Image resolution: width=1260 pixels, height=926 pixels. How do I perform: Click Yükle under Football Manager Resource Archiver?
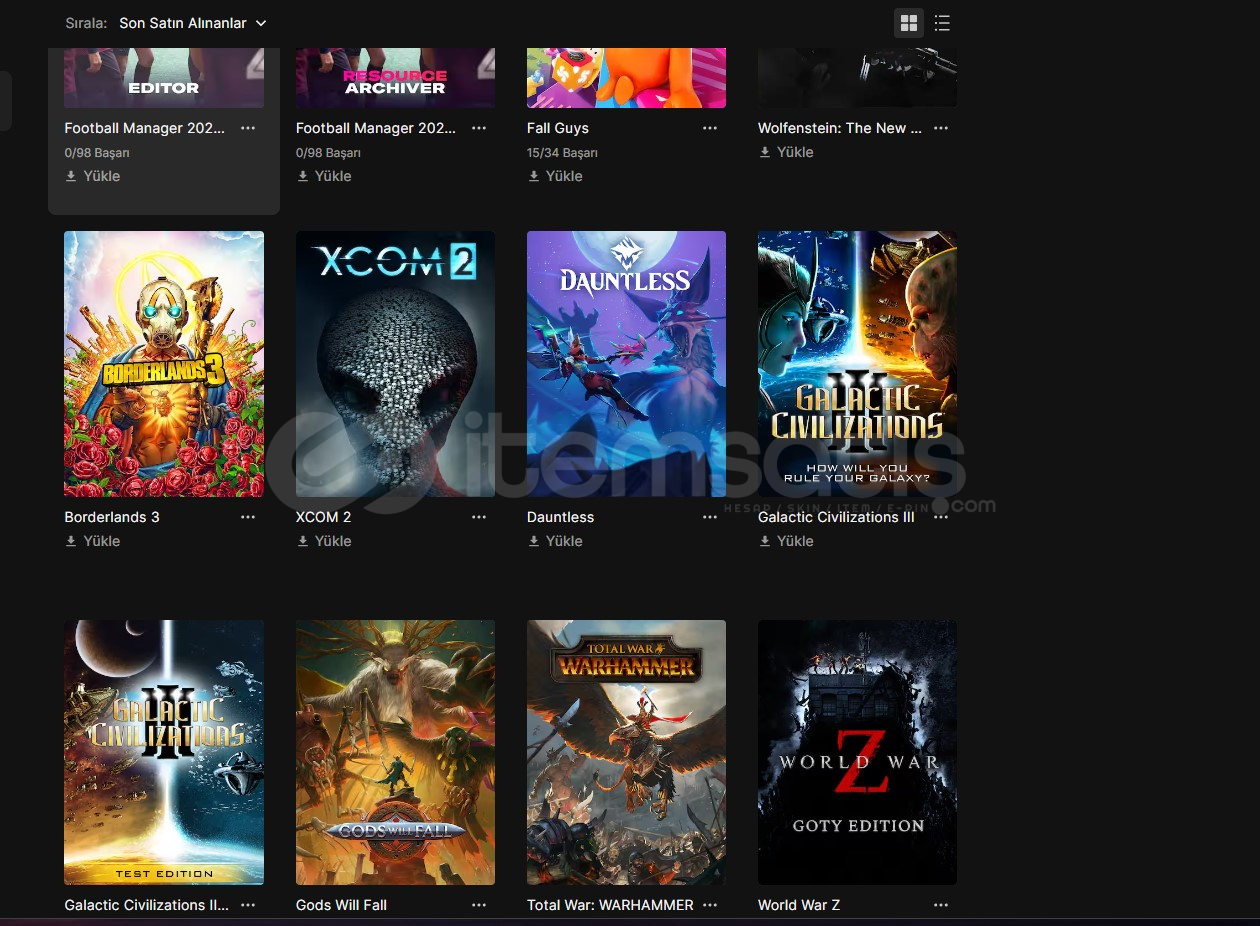[324, 176]
